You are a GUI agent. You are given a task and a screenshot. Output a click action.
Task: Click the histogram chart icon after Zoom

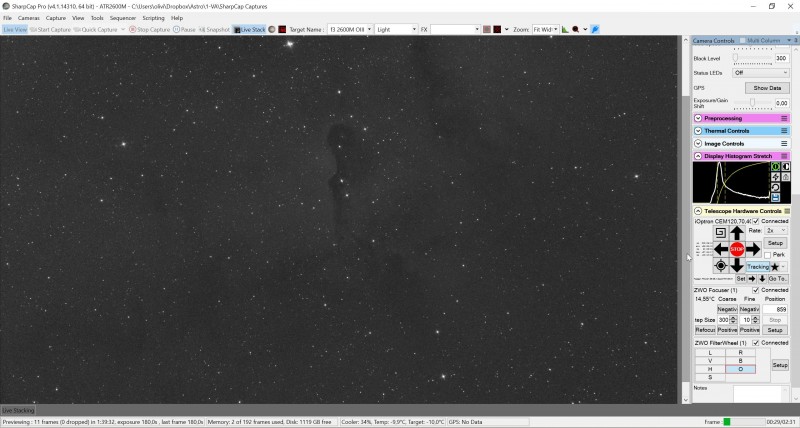click(565, 30)
